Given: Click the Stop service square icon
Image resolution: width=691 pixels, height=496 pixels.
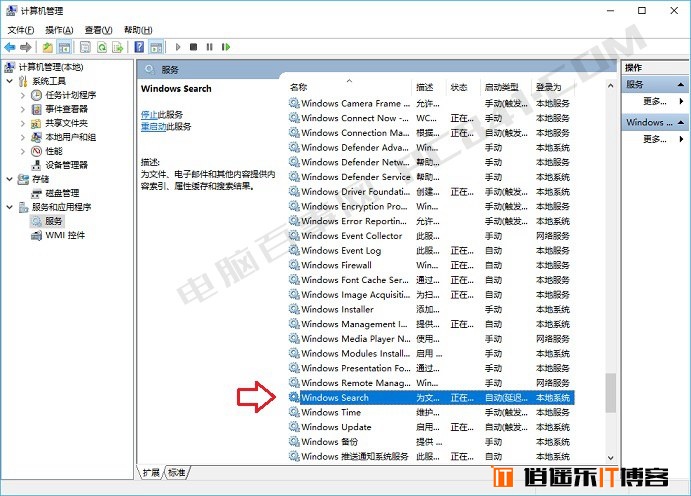Looking at the screenshot, I should (x=193, y=47).
